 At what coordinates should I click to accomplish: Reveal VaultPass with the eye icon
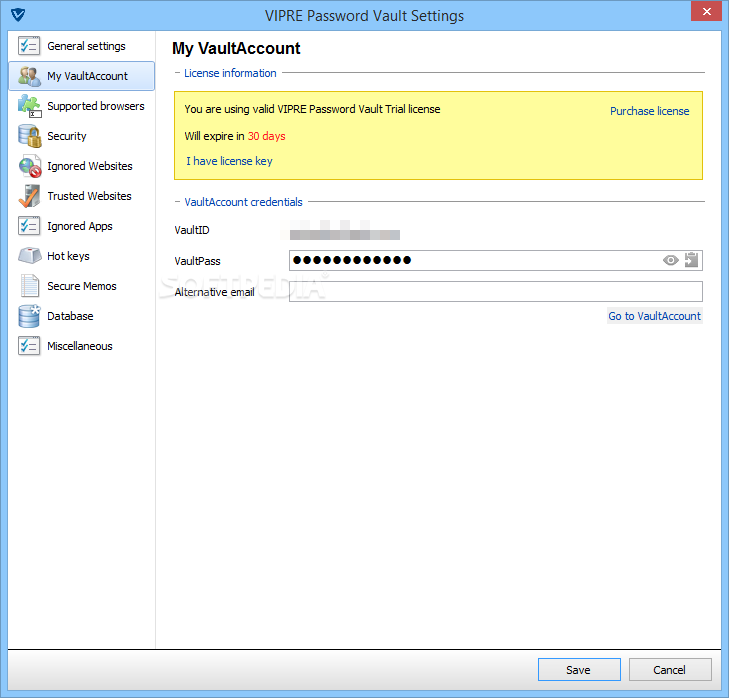670,260
